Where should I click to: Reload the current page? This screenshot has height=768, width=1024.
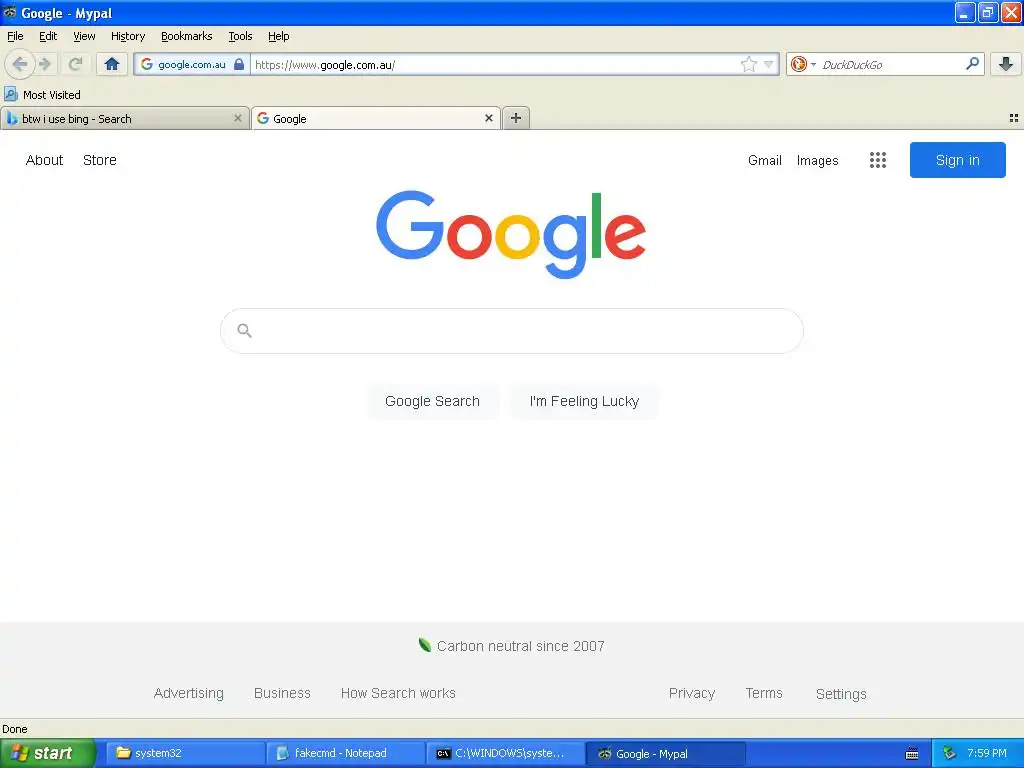75,64
